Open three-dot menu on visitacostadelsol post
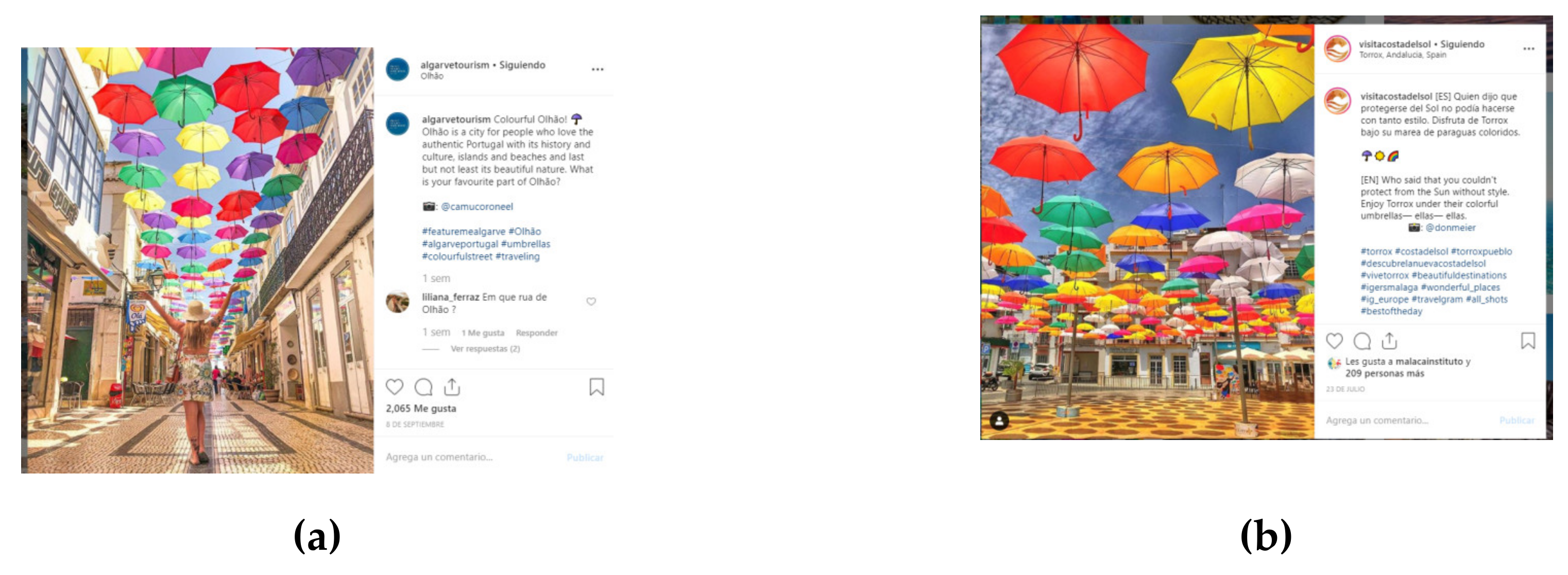Screen dimensions: 1568x575 tap(1528, 49)
